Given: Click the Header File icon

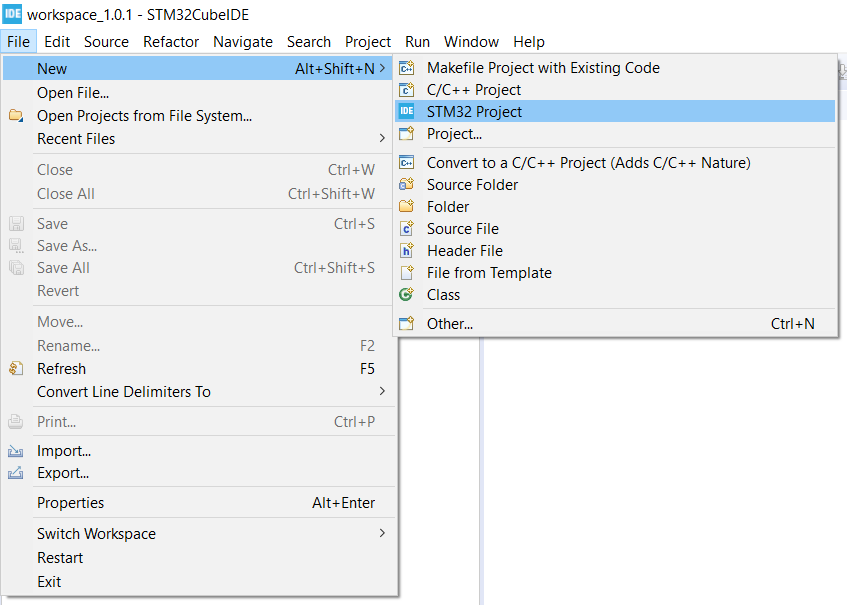Looking at the screenshot, I should [x=406, y=251].
